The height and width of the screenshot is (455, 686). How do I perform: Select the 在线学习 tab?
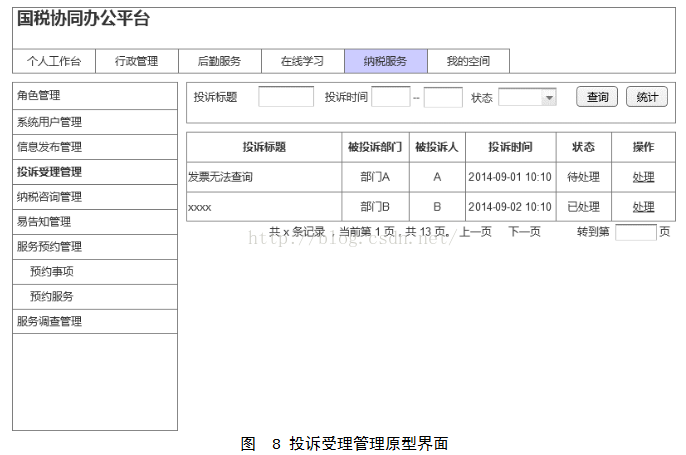(x=303, y=61)
